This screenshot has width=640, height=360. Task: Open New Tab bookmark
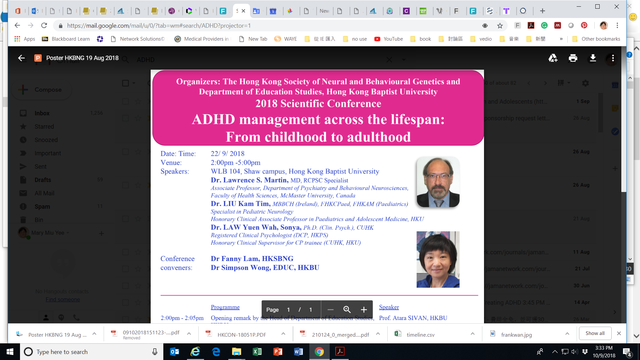point(253,39)
